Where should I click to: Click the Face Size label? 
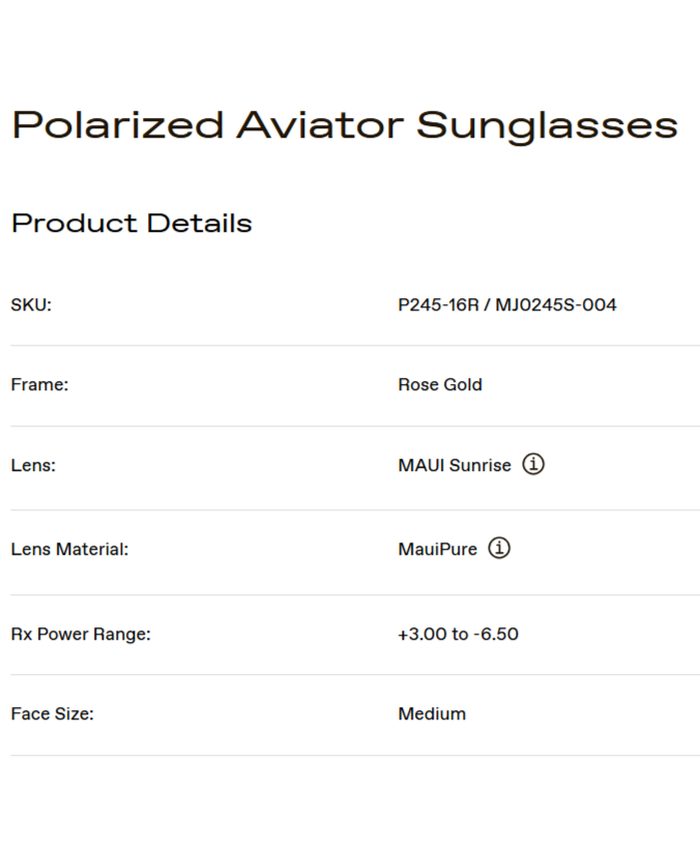(x=52, y=714)
